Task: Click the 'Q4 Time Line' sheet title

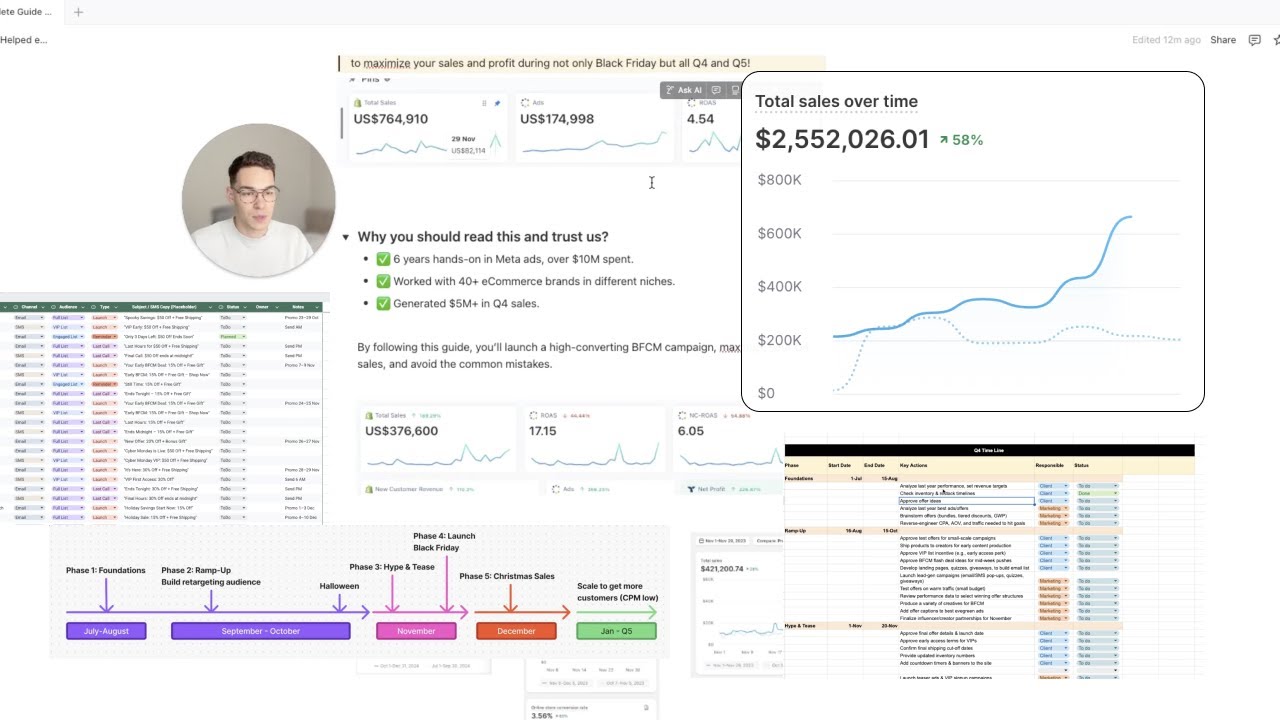Action: [x=989, y=450]
